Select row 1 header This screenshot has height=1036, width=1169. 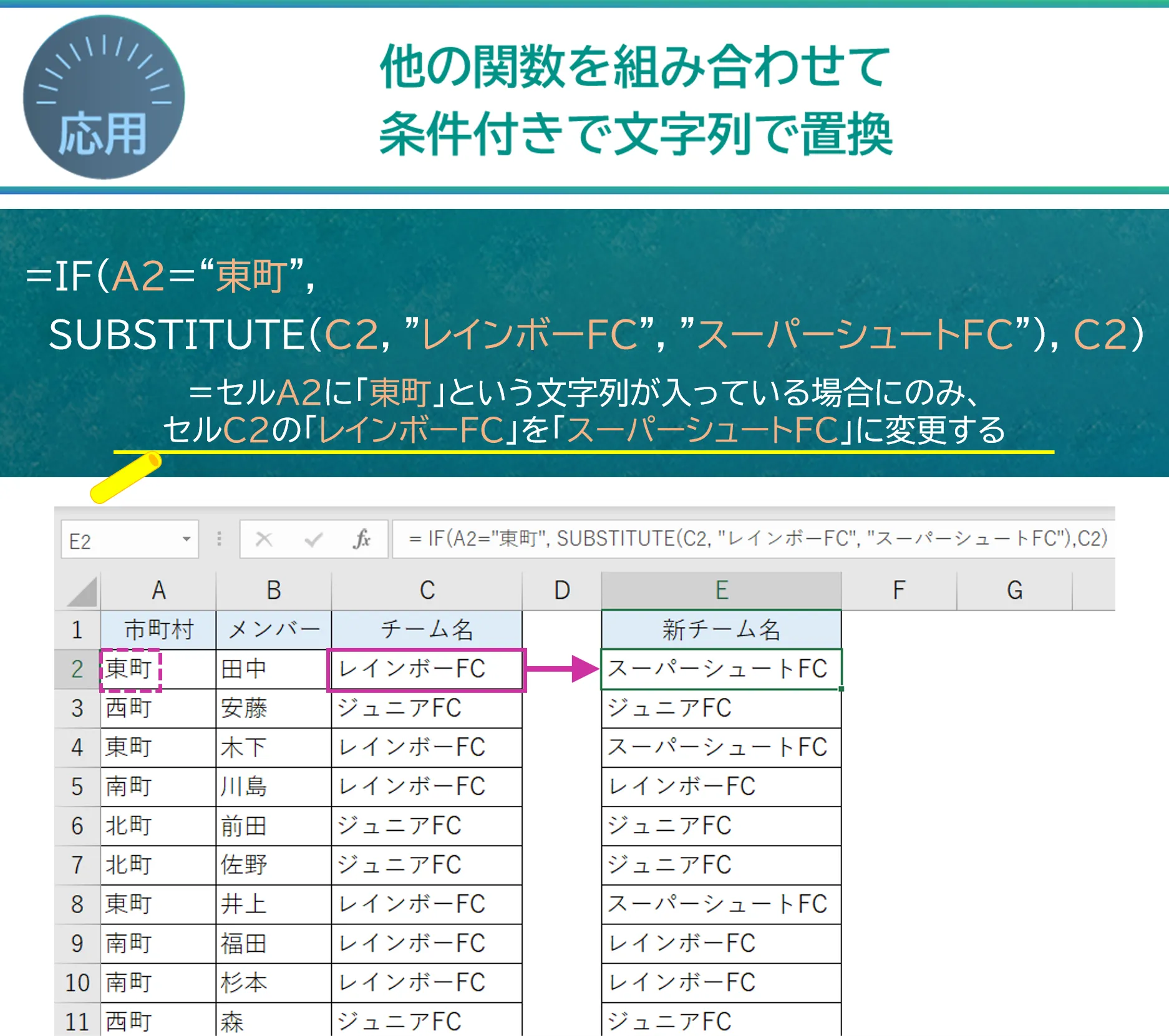77,630
